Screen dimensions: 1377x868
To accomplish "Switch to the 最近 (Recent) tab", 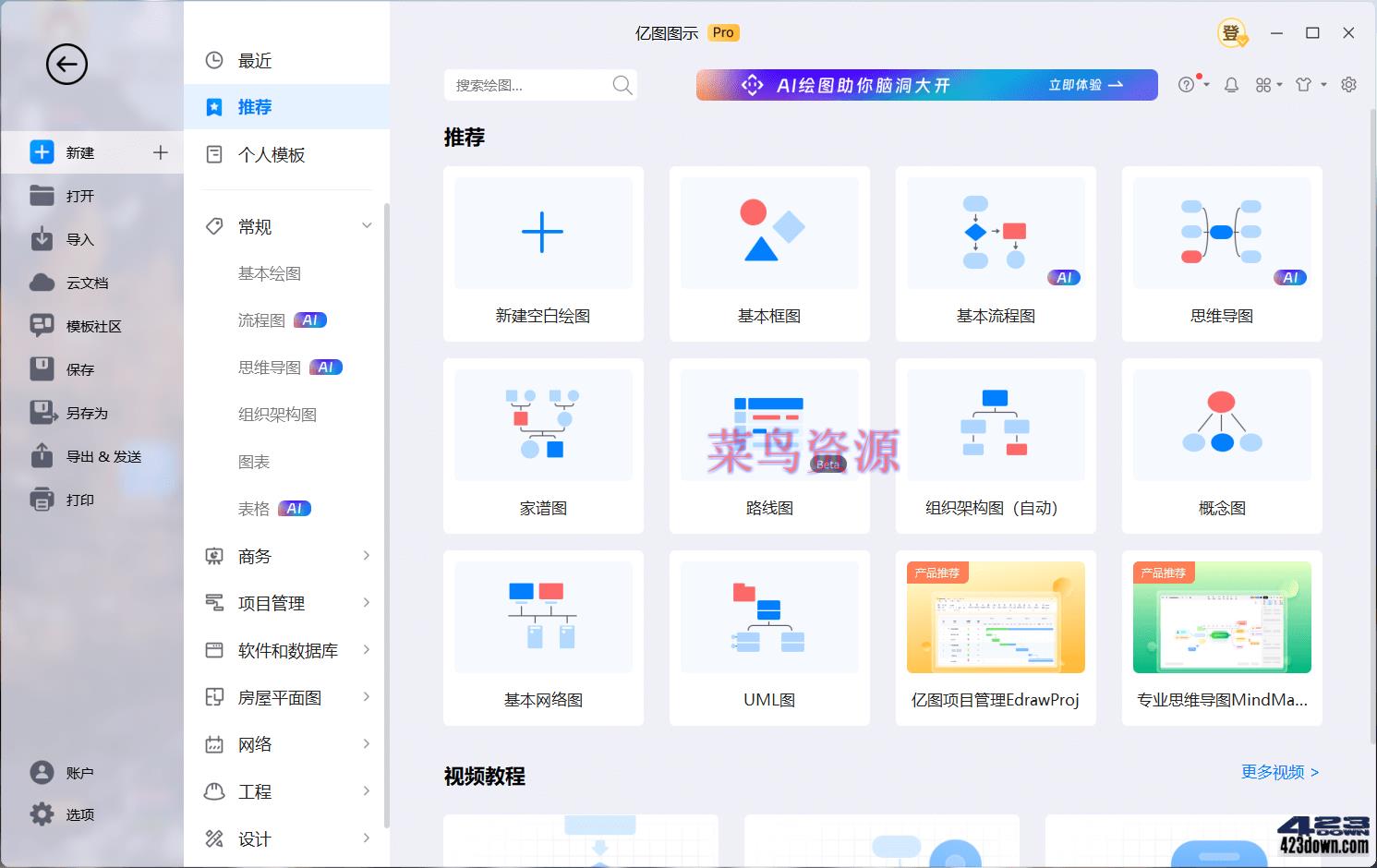I will point(256,59).
